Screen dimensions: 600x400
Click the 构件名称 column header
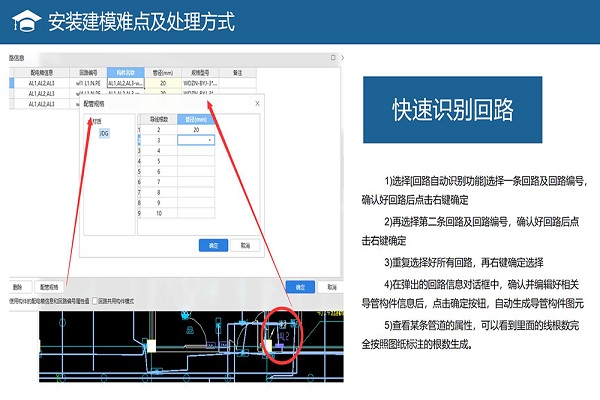[x=125, y=73]
